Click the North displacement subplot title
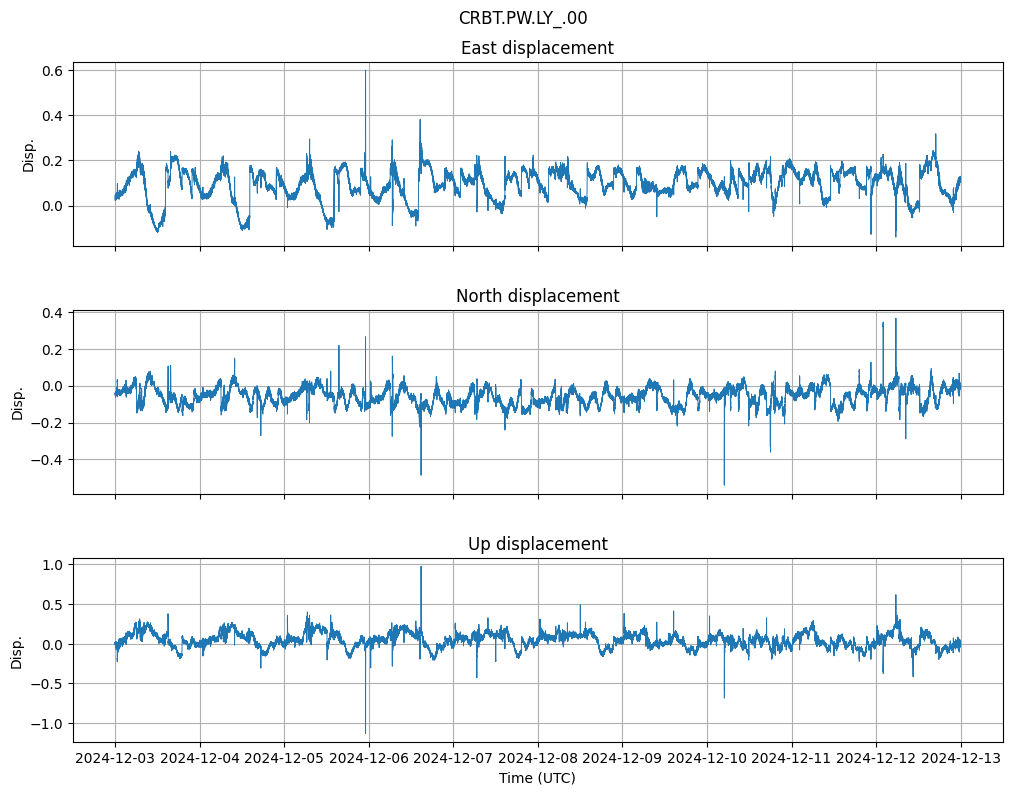1012x795 pixels. [537, 296]
